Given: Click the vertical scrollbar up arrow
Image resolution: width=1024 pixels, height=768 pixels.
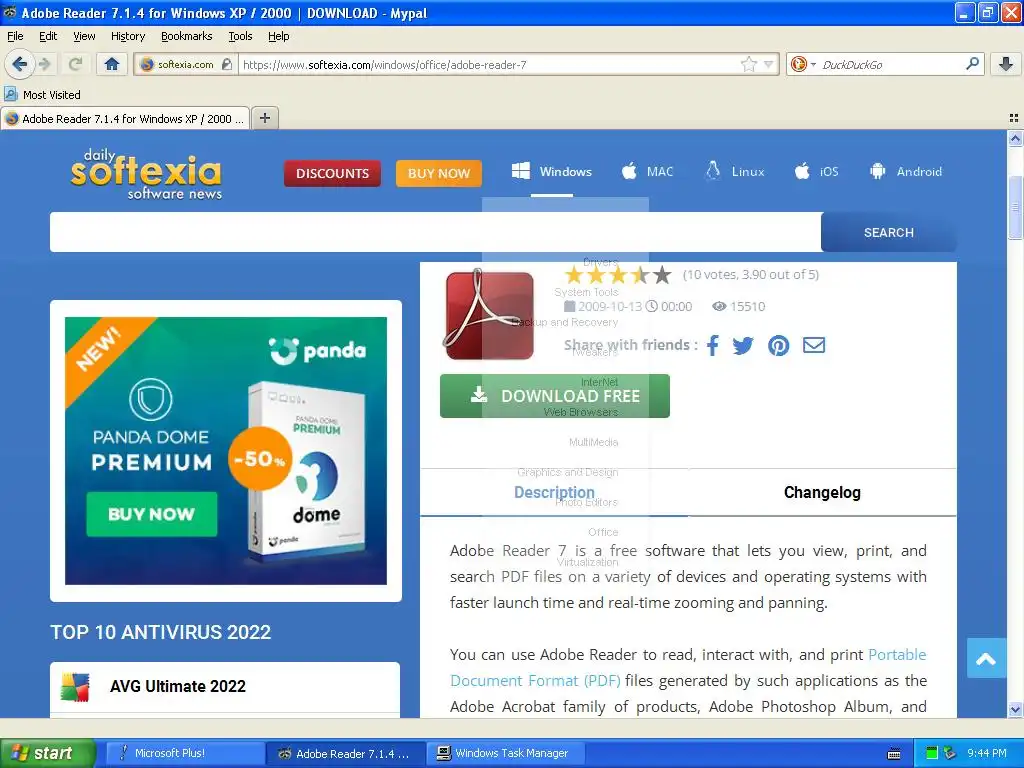Looking at the screenshot, I should click(x=1015, y=138).
